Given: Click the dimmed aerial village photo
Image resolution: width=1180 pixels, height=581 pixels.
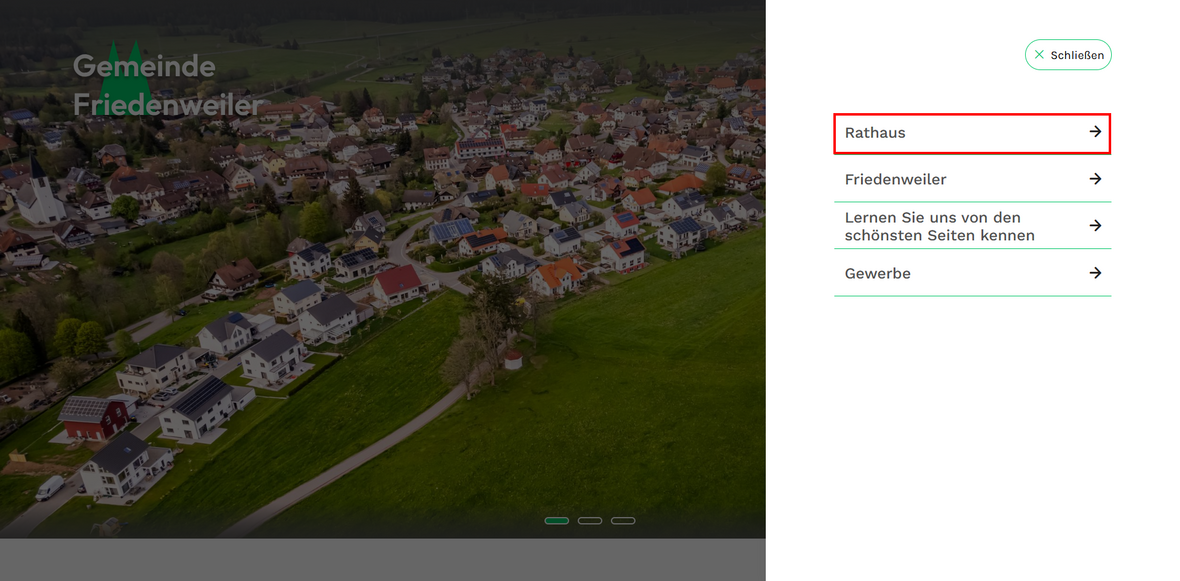Looking at the screenshot, I should pyautogui.click(x=382, y=269).
